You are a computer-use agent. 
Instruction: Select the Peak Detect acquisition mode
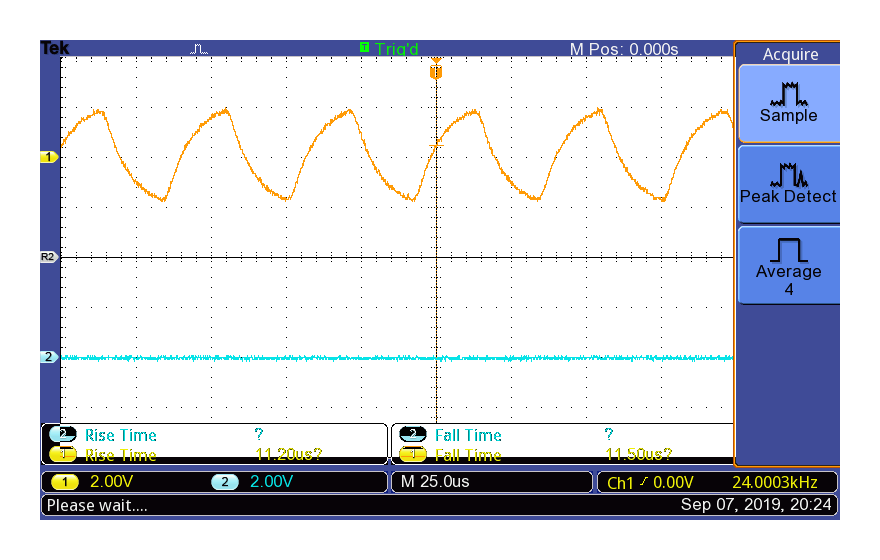(789, 185)
